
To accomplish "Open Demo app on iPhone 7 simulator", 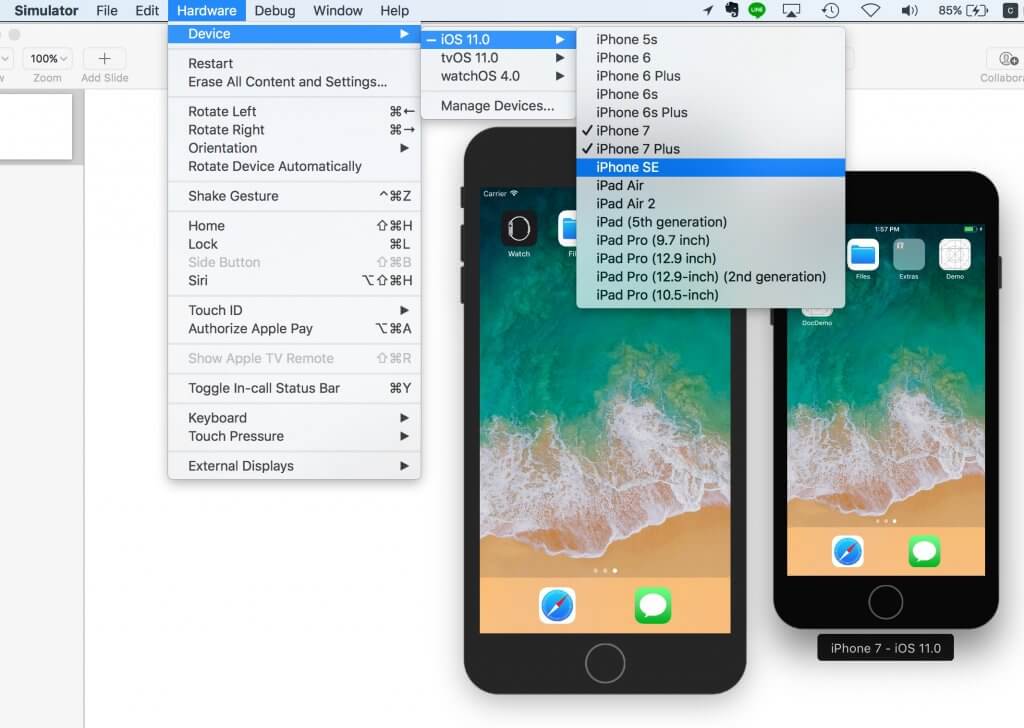I will pyautogui.click(x=954, y=255).
